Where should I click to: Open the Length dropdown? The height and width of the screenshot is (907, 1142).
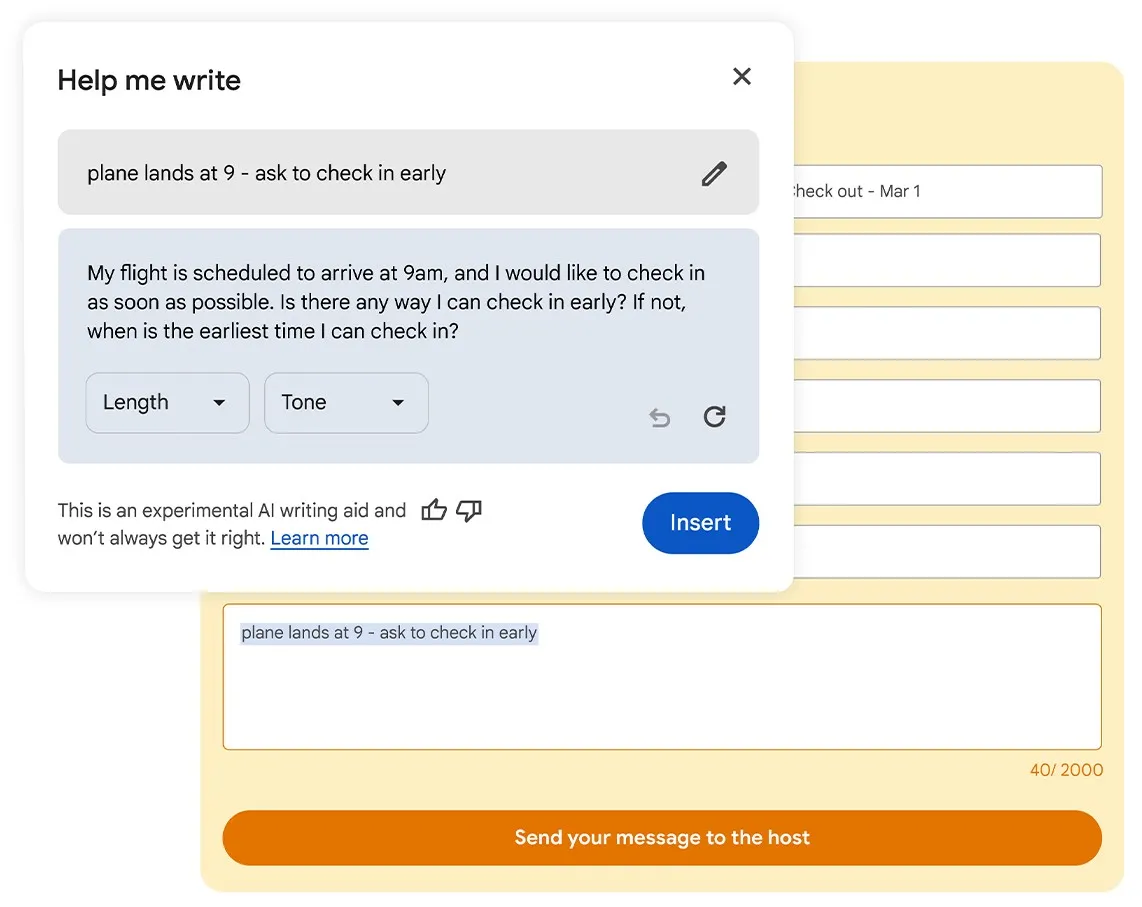(x=166, y=402)
